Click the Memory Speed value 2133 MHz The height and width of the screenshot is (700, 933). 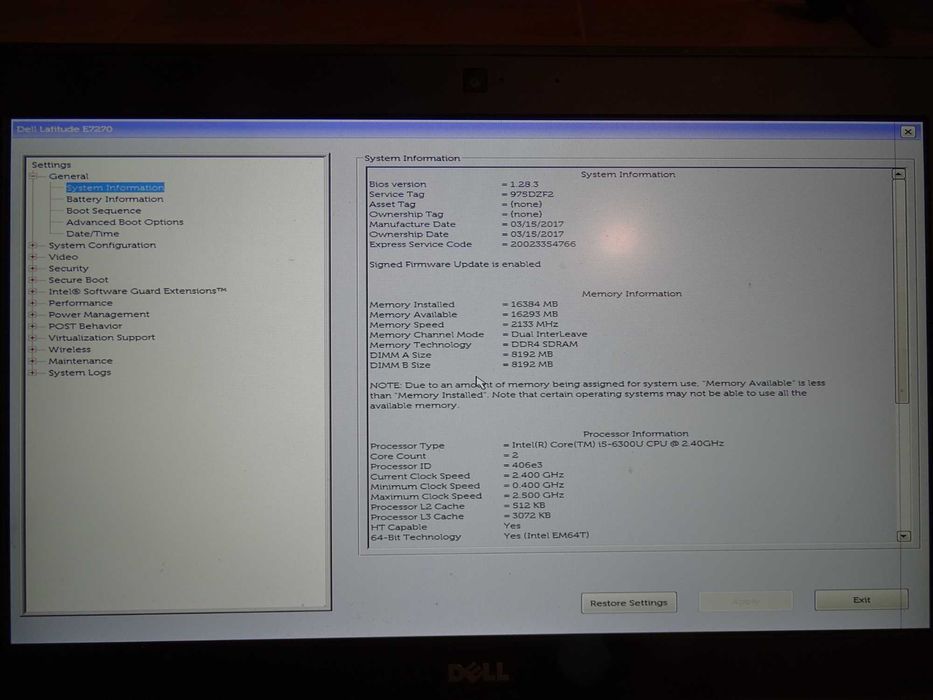coord(534,324)
